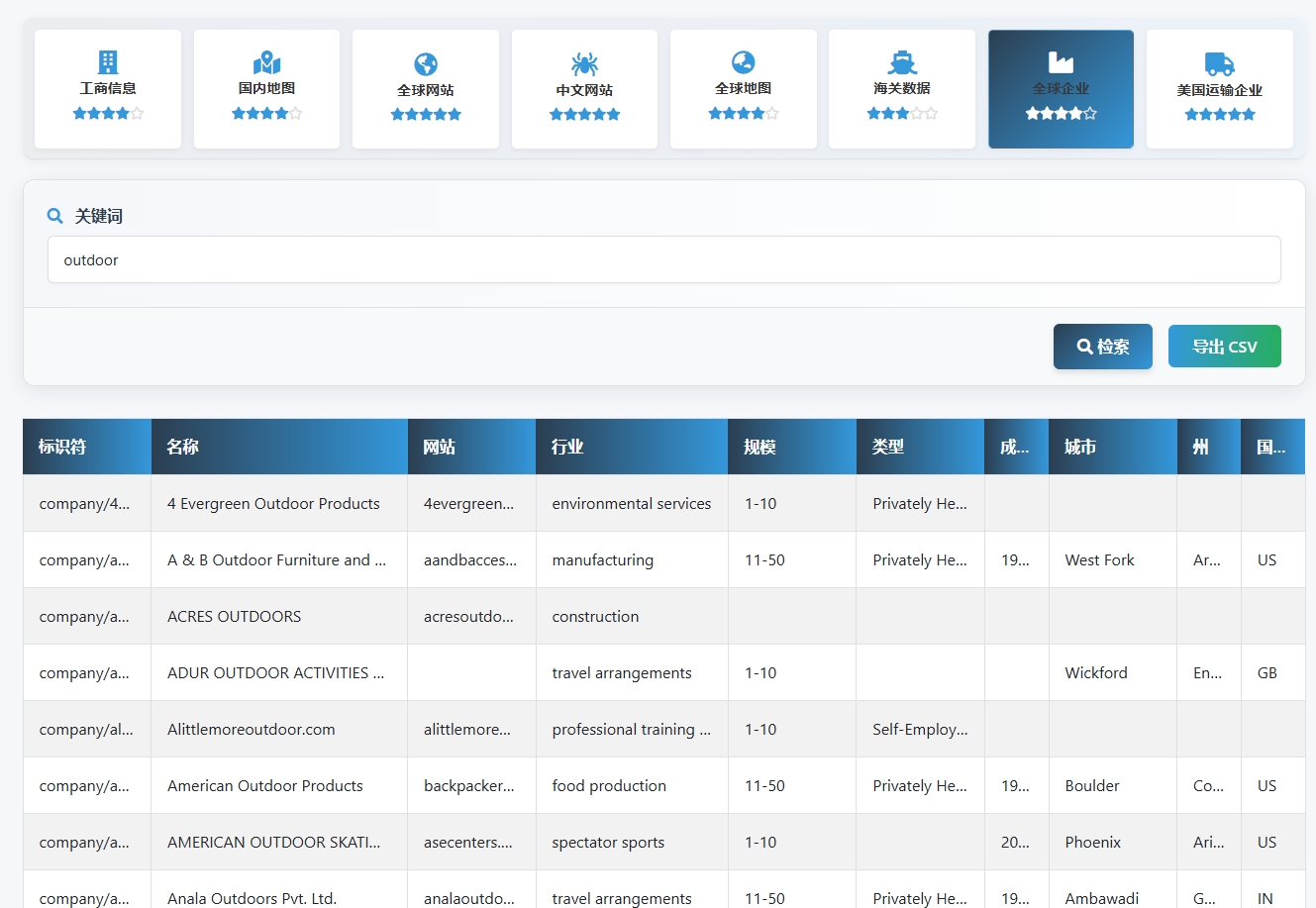The image size is (1316, 908).
Task: Click the backpacker... website cell
Action: pyautogui.click(x=471, y=785)
